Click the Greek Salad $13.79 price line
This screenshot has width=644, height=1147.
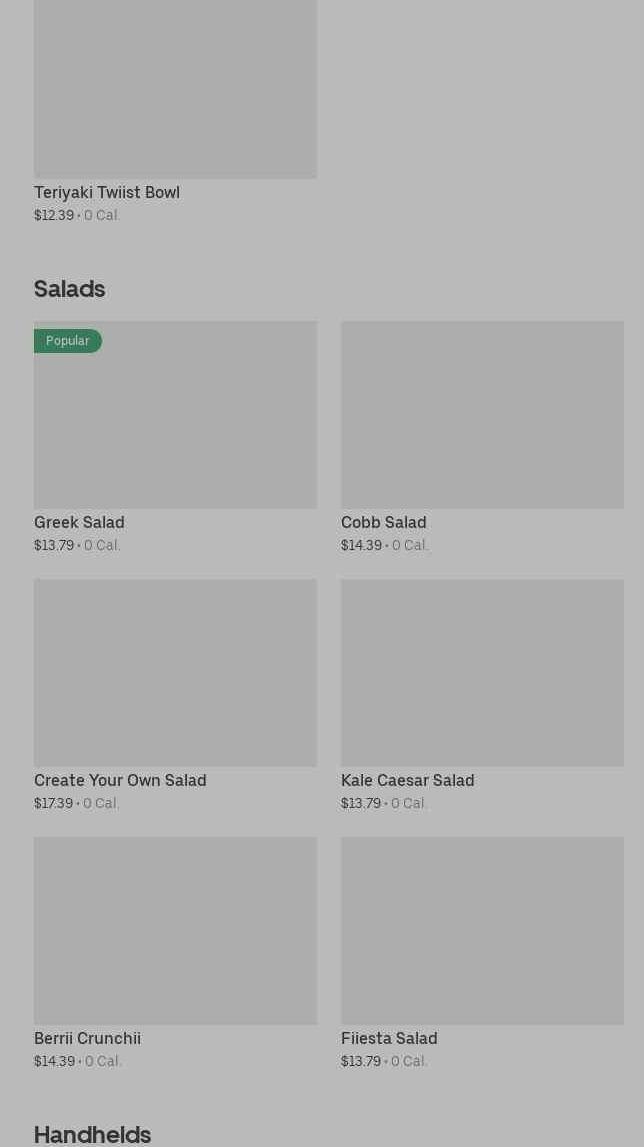(77, 545)
